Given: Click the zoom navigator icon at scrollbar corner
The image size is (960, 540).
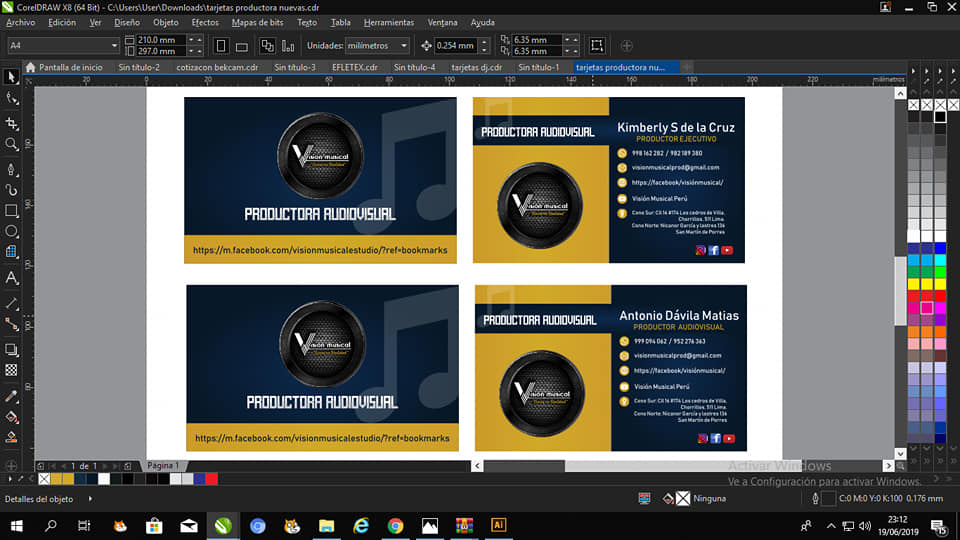Looking at the screenshot, I should (x=900, y=466).
